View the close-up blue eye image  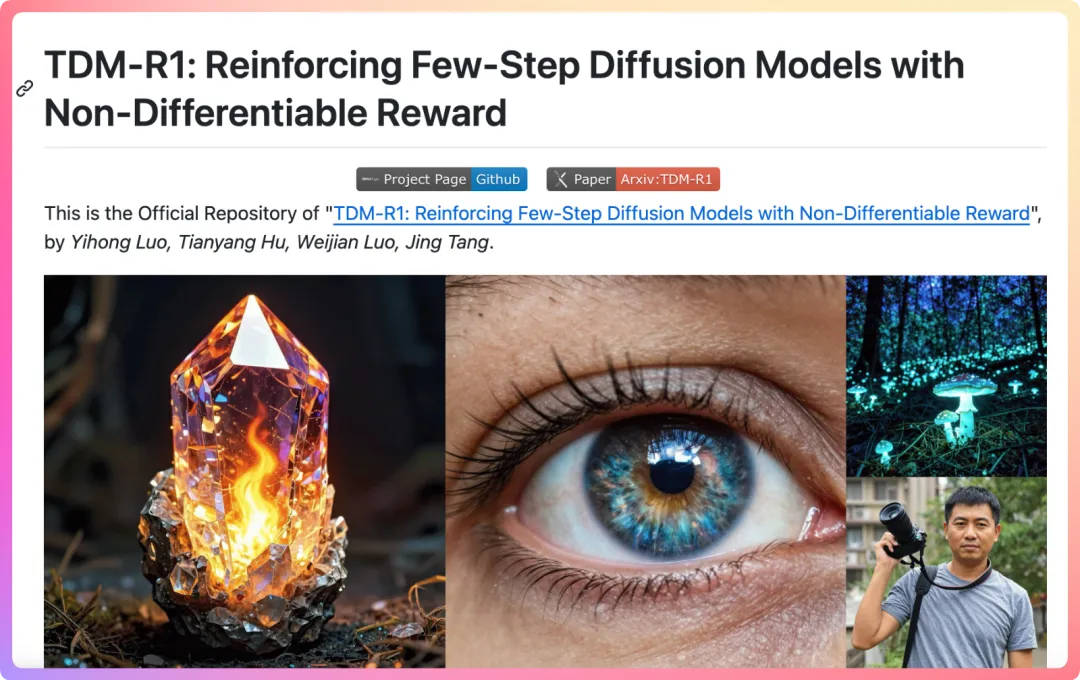[645, 471]
